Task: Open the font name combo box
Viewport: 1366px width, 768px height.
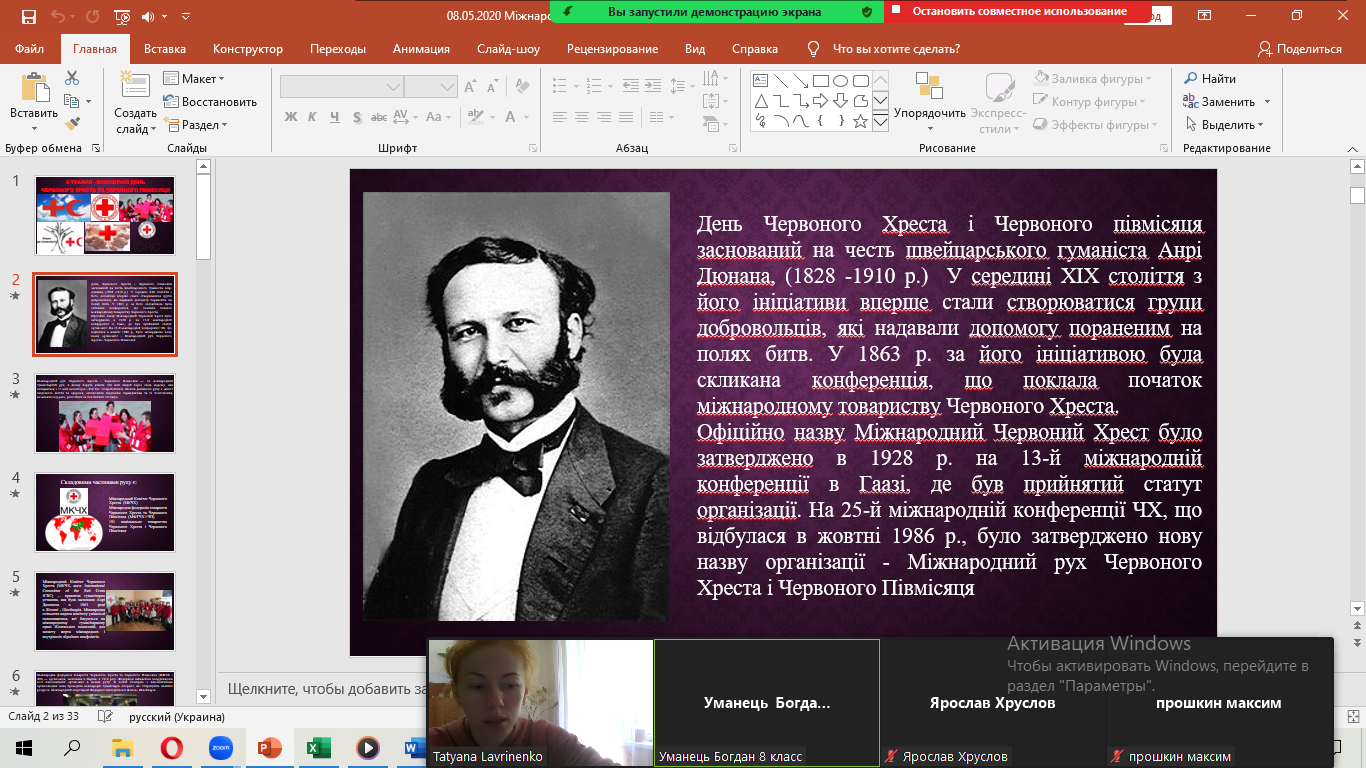Action: coord(341,87)
